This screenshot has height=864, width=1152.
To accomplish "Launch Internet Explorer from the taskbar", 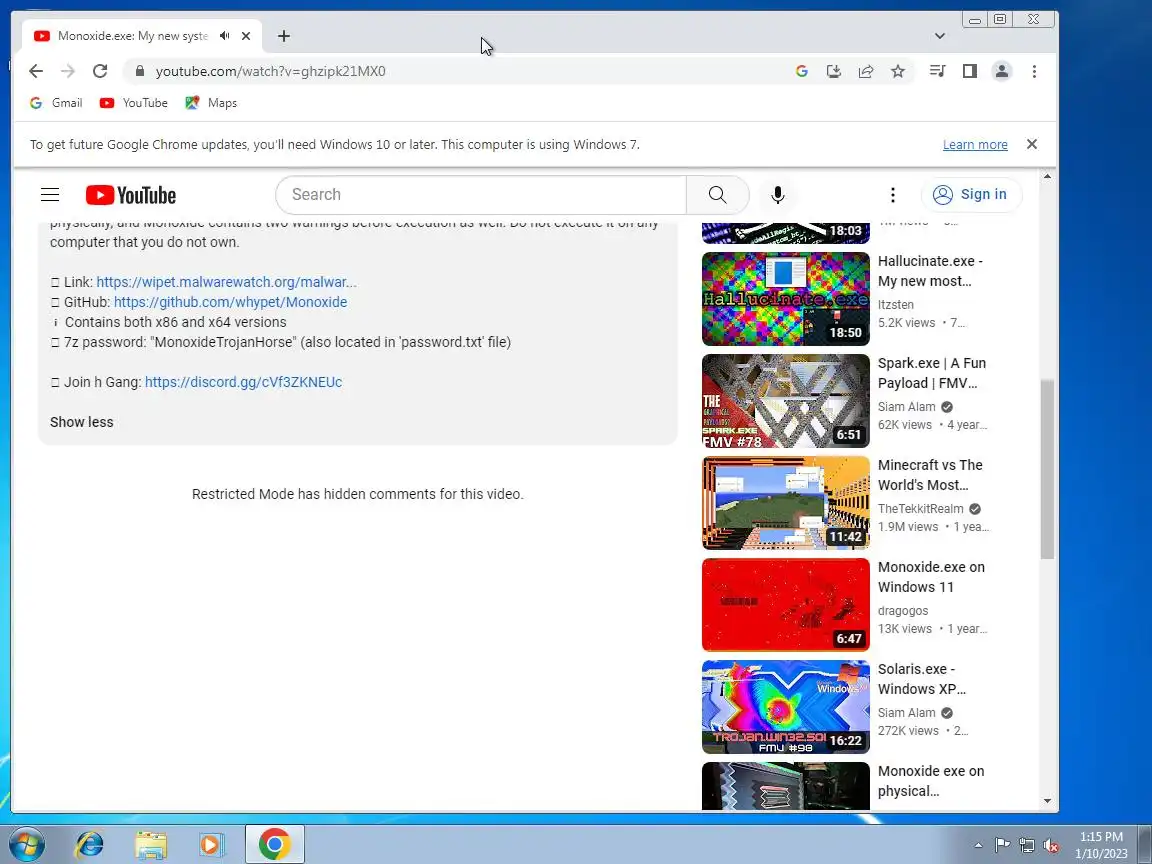I will pyautogui.click(x=90, y=845).
